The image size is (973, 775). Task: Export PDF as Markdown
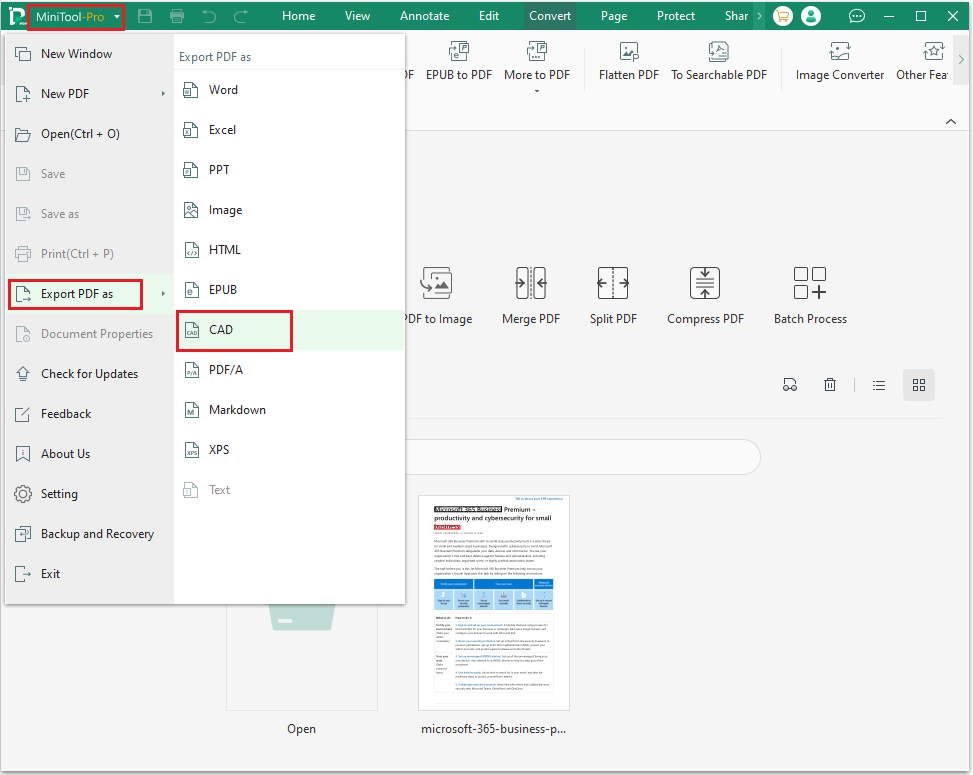289,410
